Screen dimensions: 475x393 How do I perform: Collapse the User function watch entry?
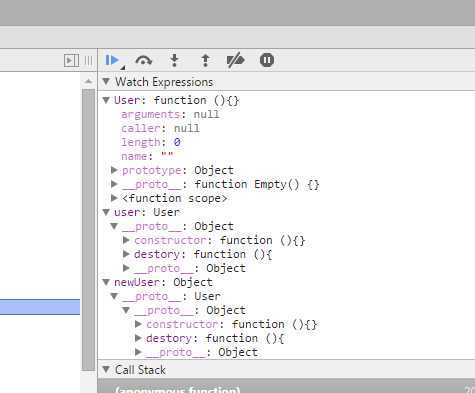coord(106,100)
